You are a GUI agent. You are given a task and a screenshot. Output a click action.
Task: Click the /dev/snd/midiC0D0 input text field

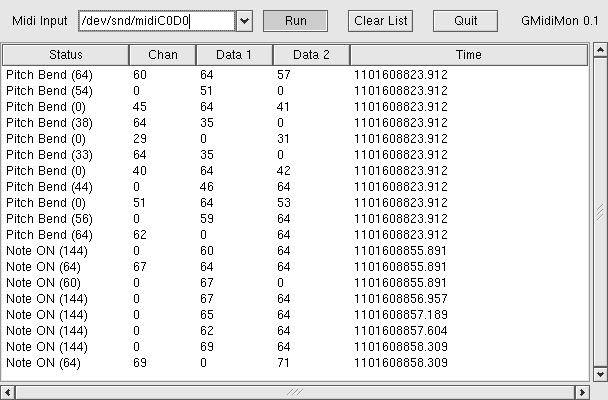tap(157, 21)
